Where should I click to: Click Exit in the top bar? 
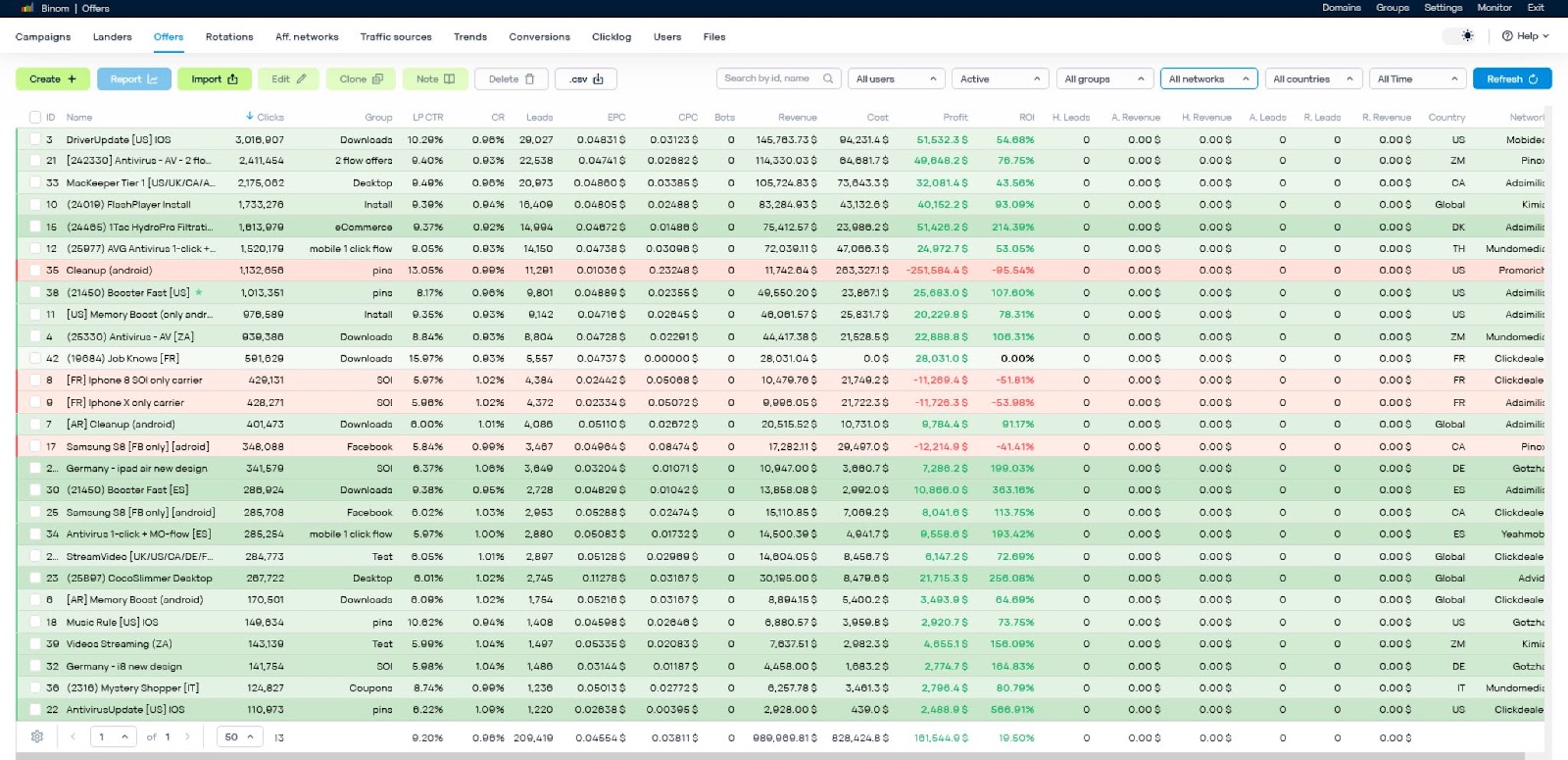click(x=1536, y=8)
